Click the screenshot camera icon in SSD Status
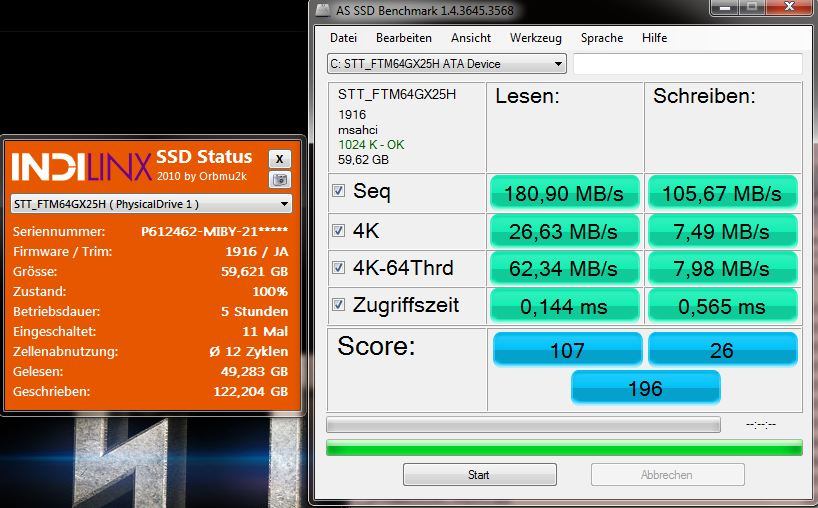 [x=280, y=180]
